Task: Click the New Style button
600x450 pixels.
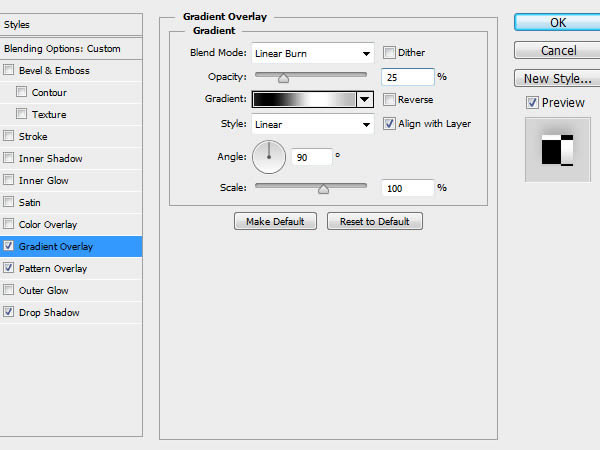Action: click(x=558, y=78)
